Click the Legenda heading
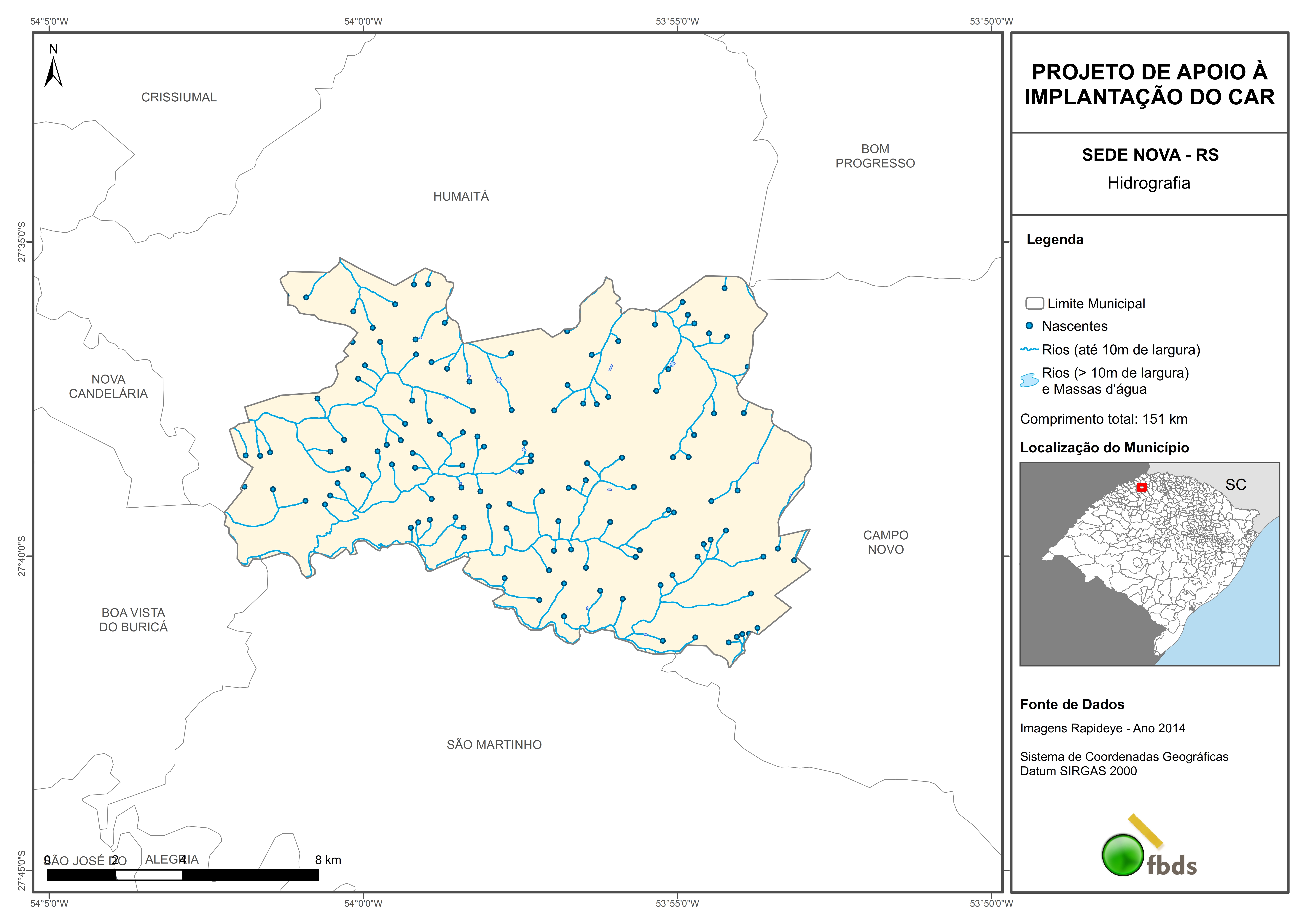Image resolution: width=1306 pixels, height=924 pixels. point(1055,239)
